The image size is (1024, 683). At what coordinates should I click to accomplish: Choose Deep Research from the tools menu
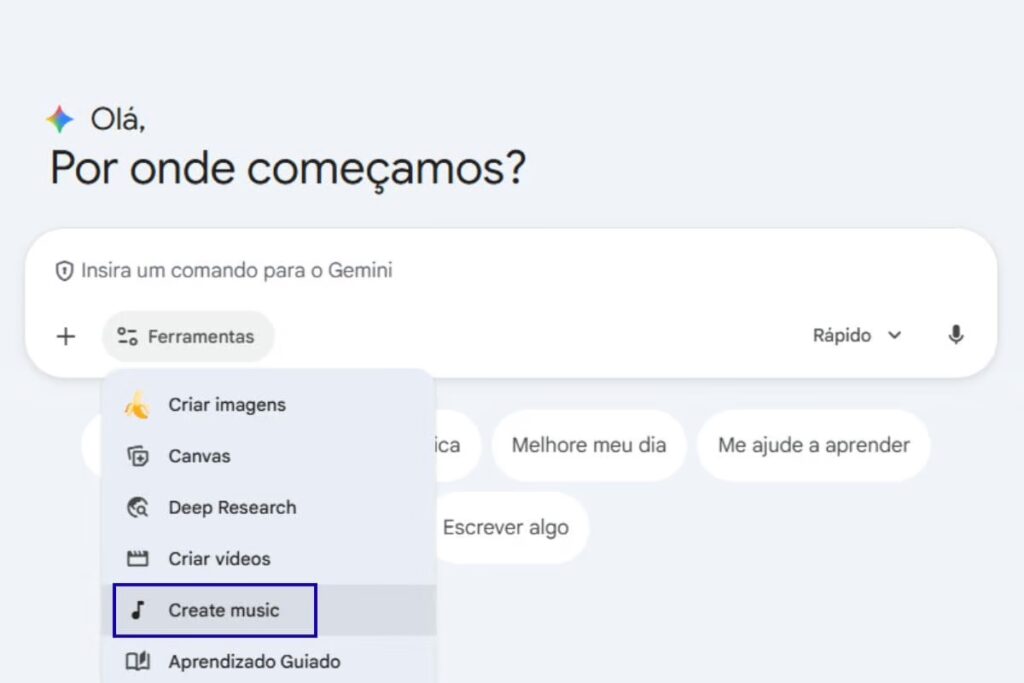click(x=232, y=507)
